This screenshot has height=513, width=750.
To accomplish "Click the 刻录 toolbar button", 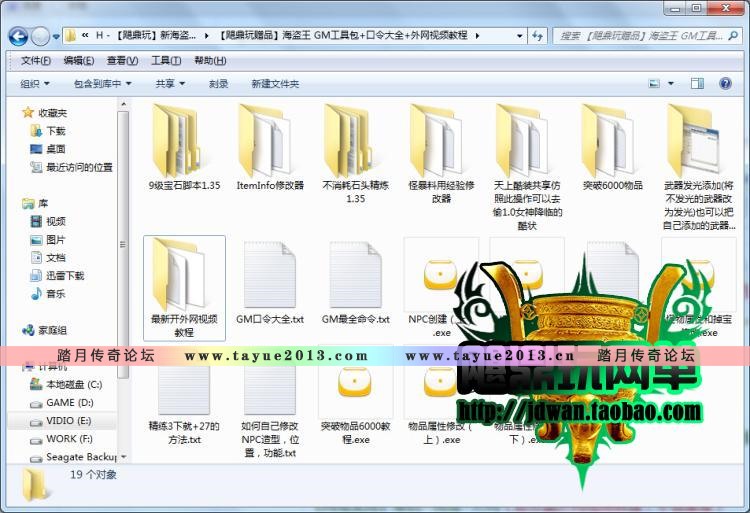I will (x=218, y=84).
